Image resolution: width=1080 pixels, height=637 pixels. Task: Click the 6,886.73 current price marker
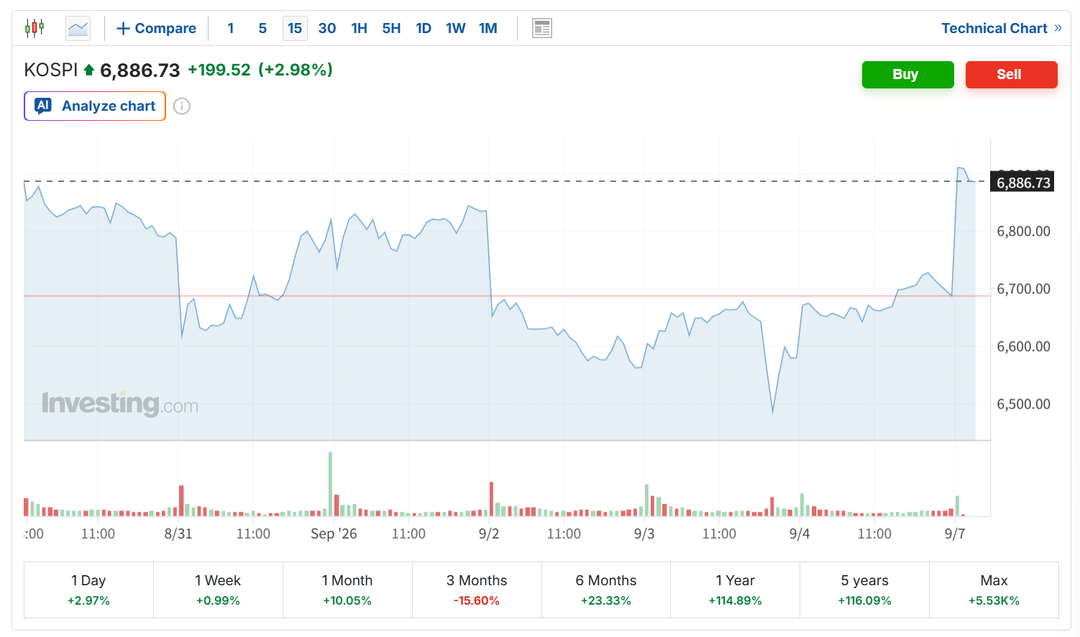(x=1023, y=182)
